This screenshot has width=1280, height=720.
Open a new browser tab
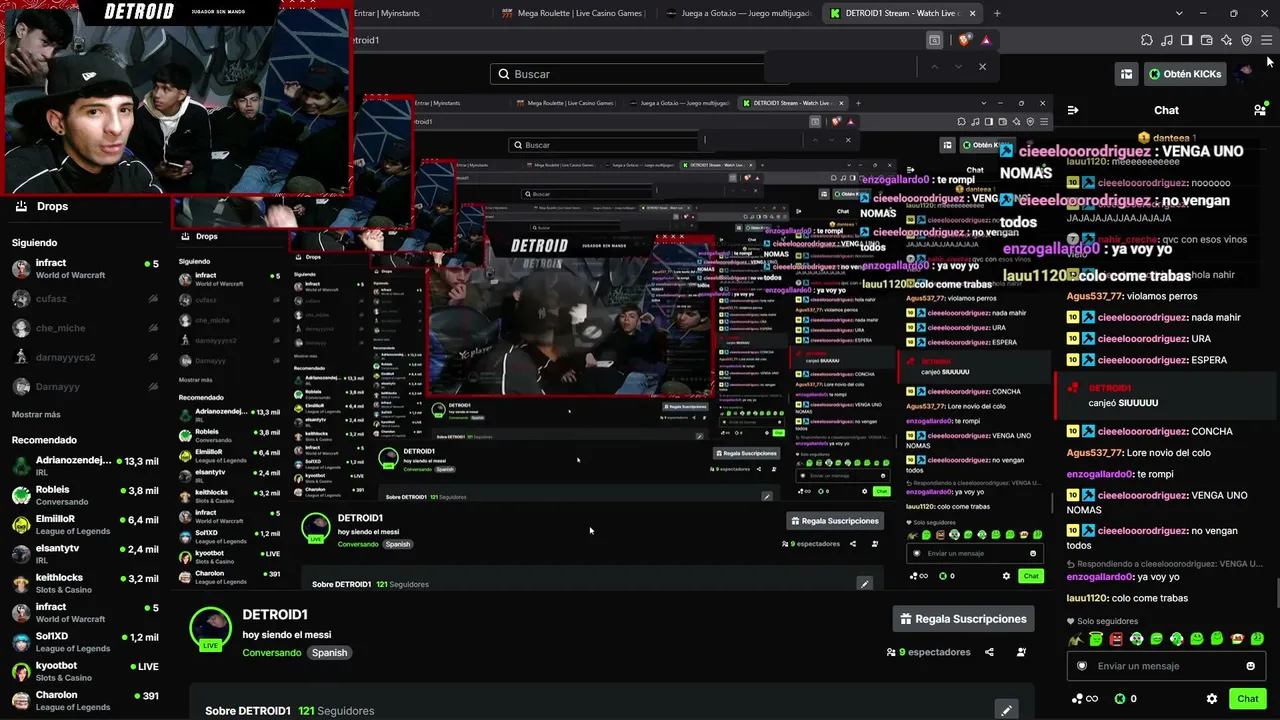tap(997, 13)
